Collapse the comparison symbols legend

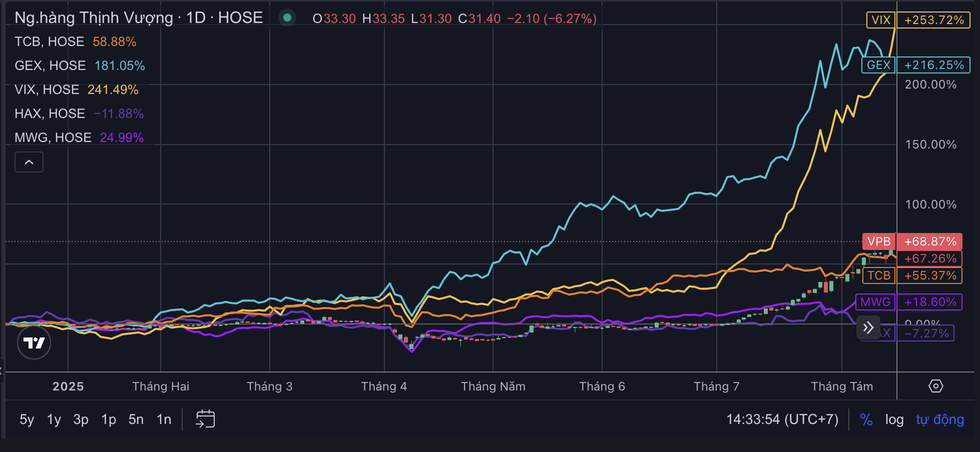click(28, 162)
